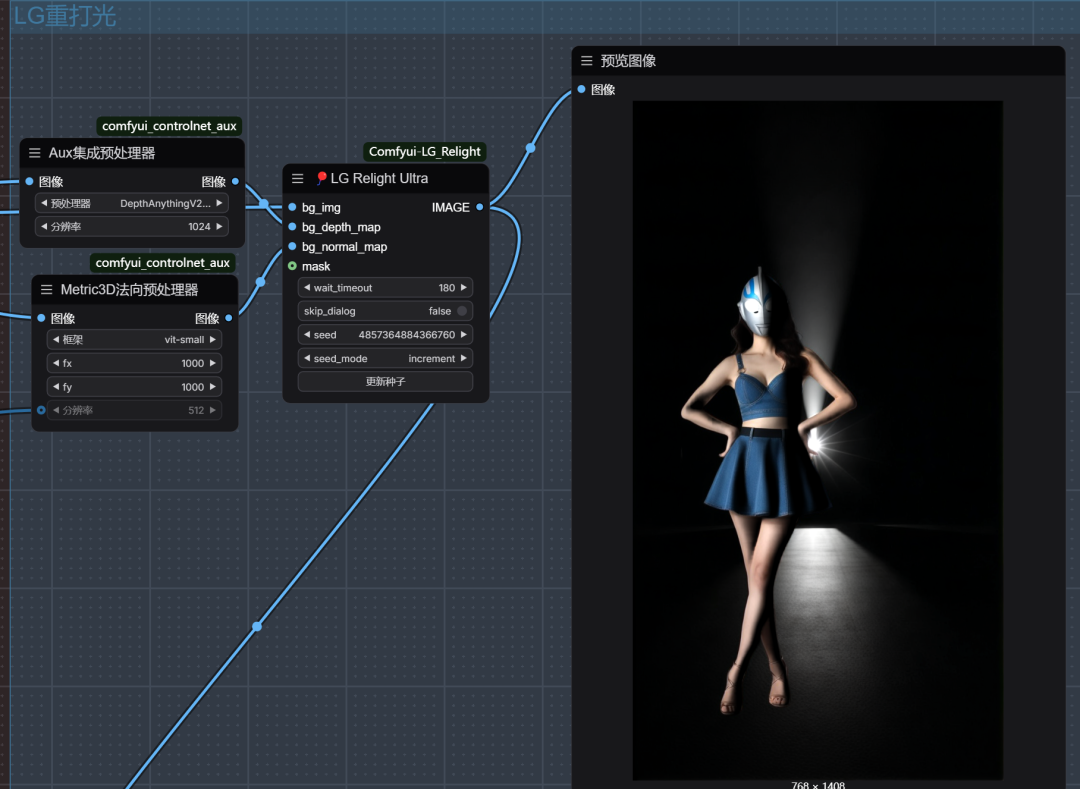Click the red pin icon on LG Relight Ultra title
The width and height of the screenshot is (1080, 789).
(321, 178)
